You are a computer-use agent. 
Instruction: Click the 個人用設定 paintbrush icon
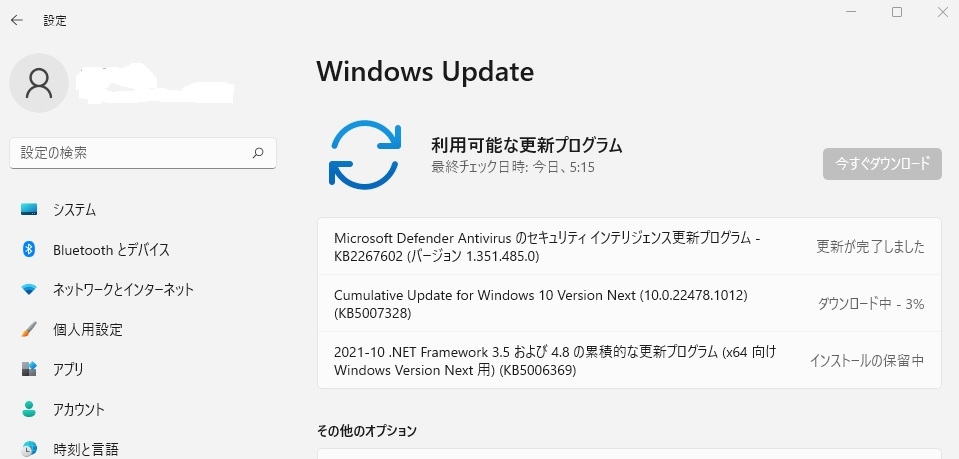coord(29,329)
